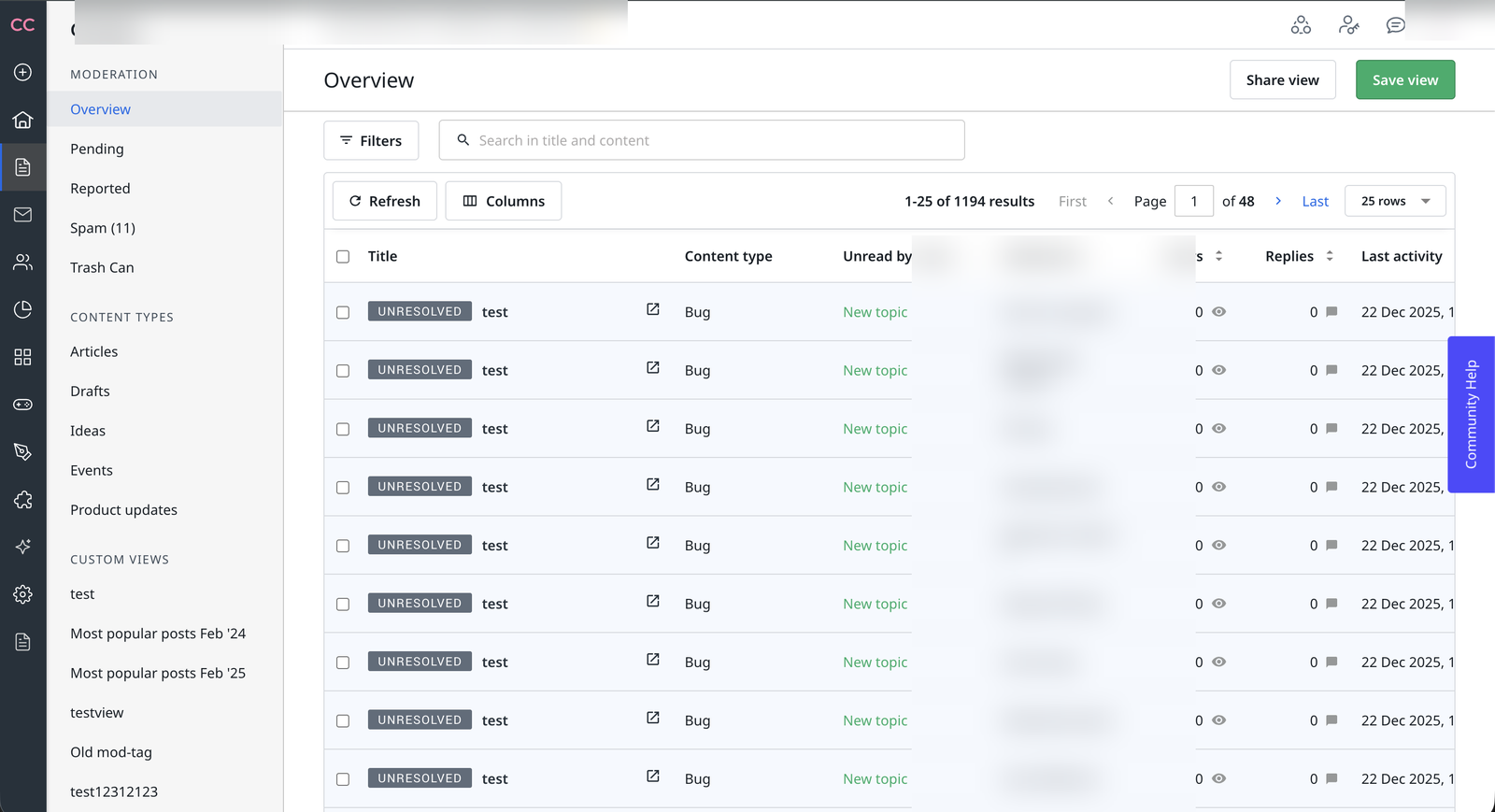Click the green Save view button
The height and width of the screenshot is (812, 1495).
(x=1404, y=79)
